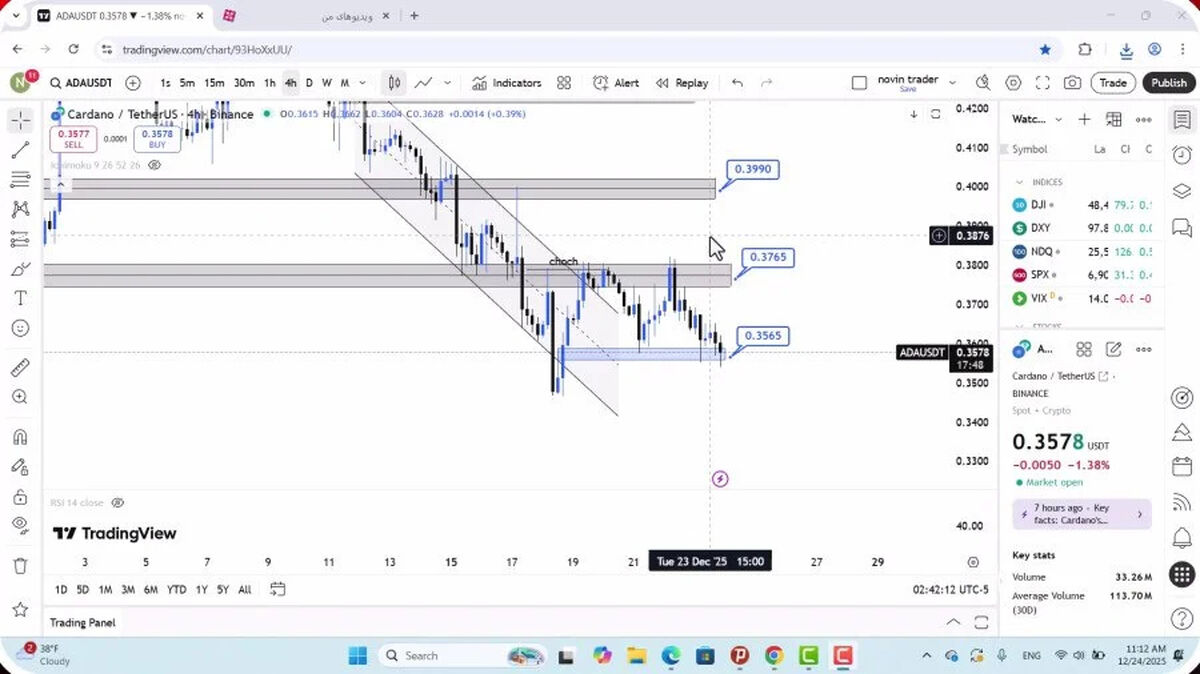Add symbol to watchlist plus icon

click(1084, 119)
